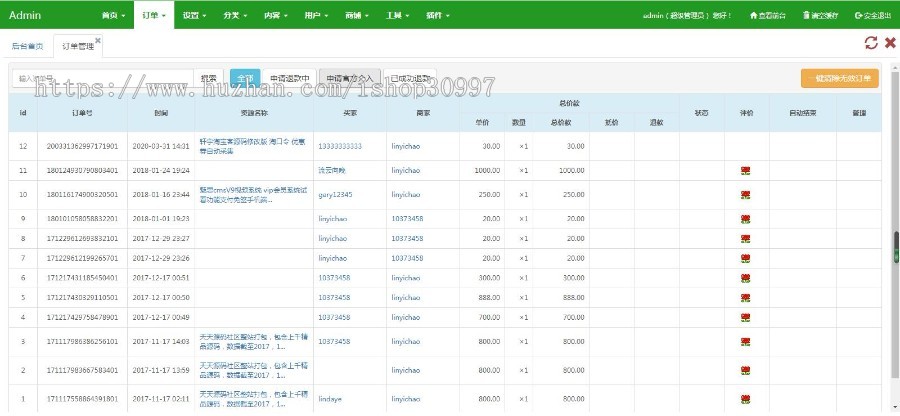900x416 pixels.
Task: Open buyer link gary12345
Action: click(x=335, y=195)
